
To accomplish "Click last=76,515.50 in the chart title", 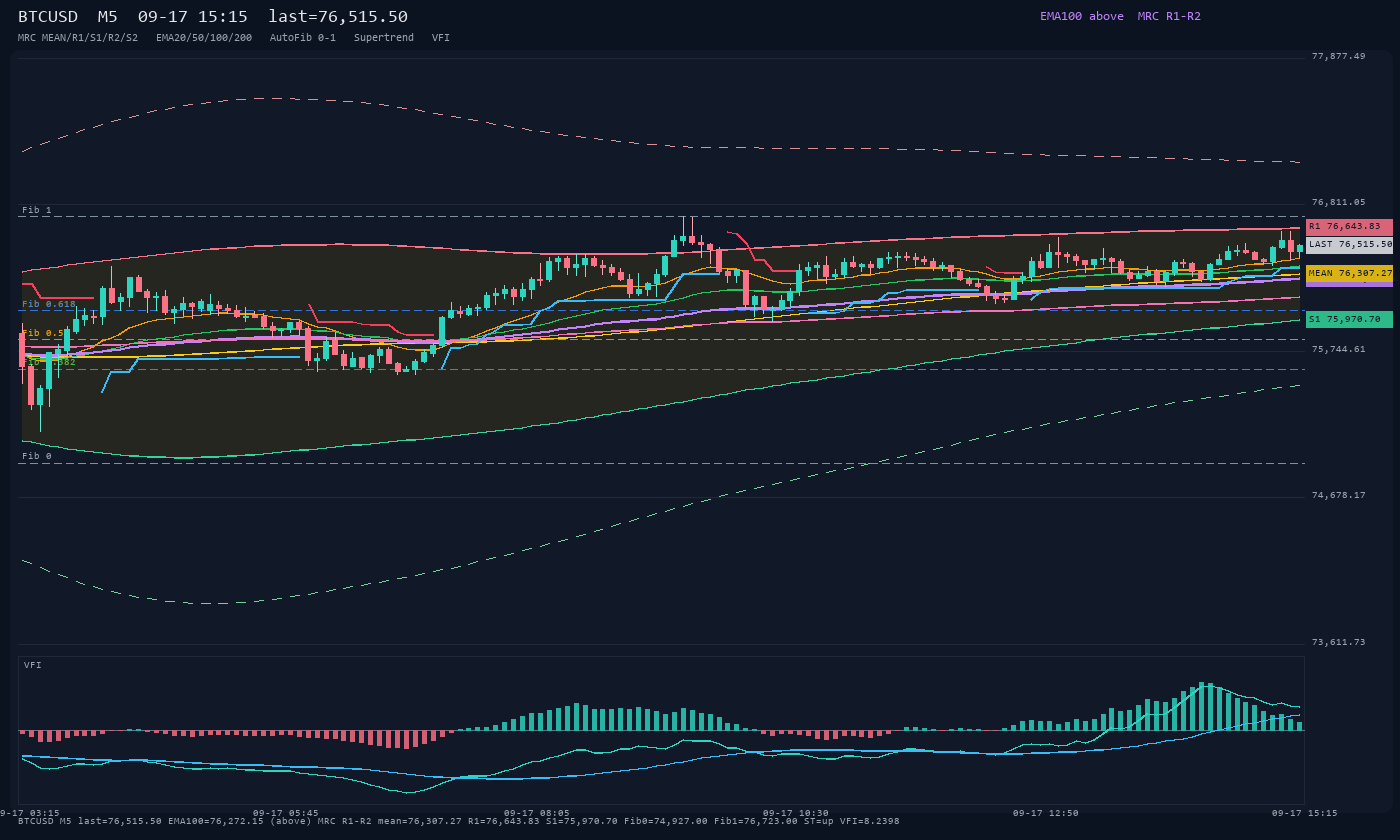I will pos(338,17).
